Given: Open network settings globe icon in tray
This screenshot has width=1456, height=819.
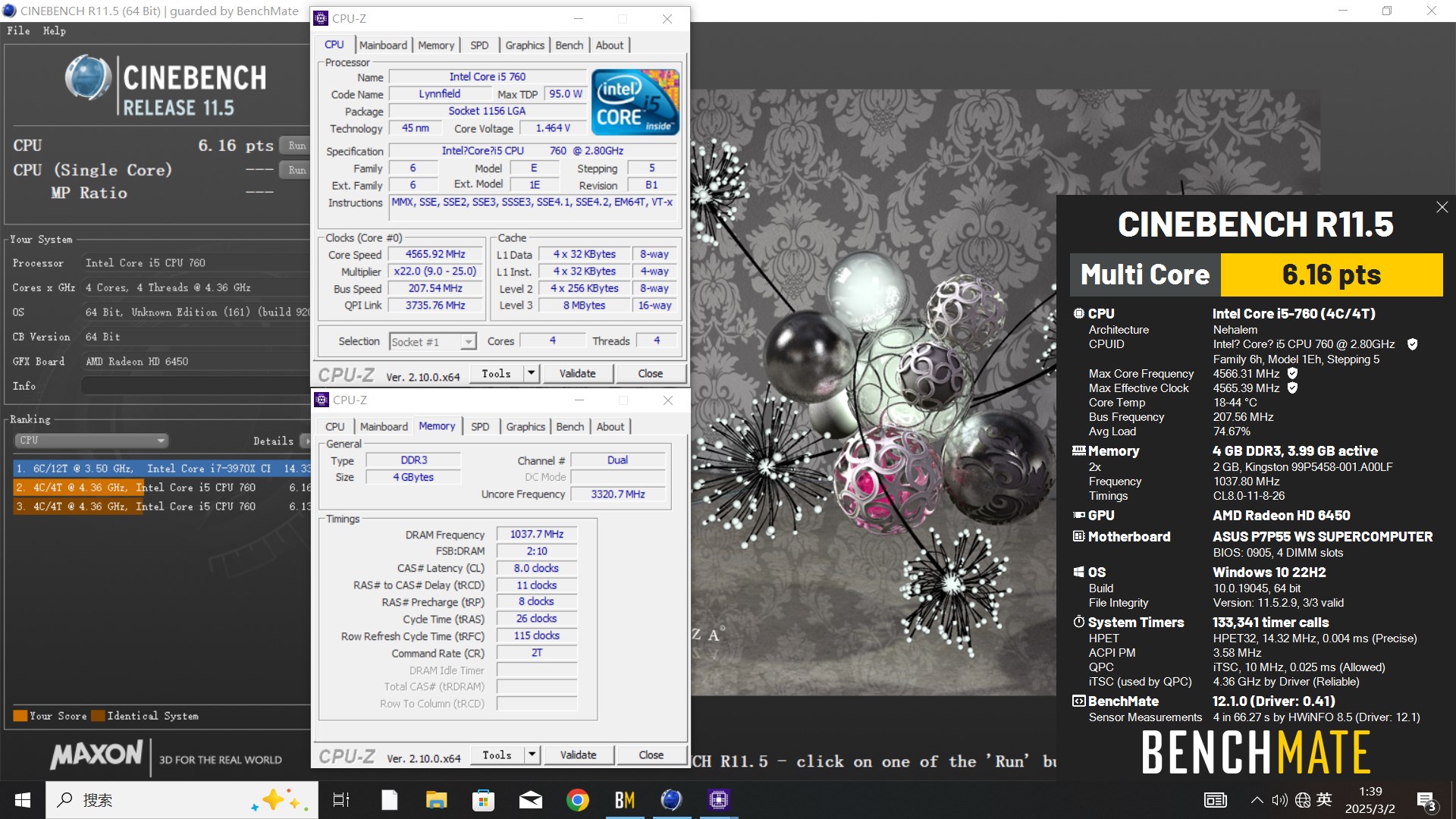Looking at the screenshot, I should (x=1303, y=800).
